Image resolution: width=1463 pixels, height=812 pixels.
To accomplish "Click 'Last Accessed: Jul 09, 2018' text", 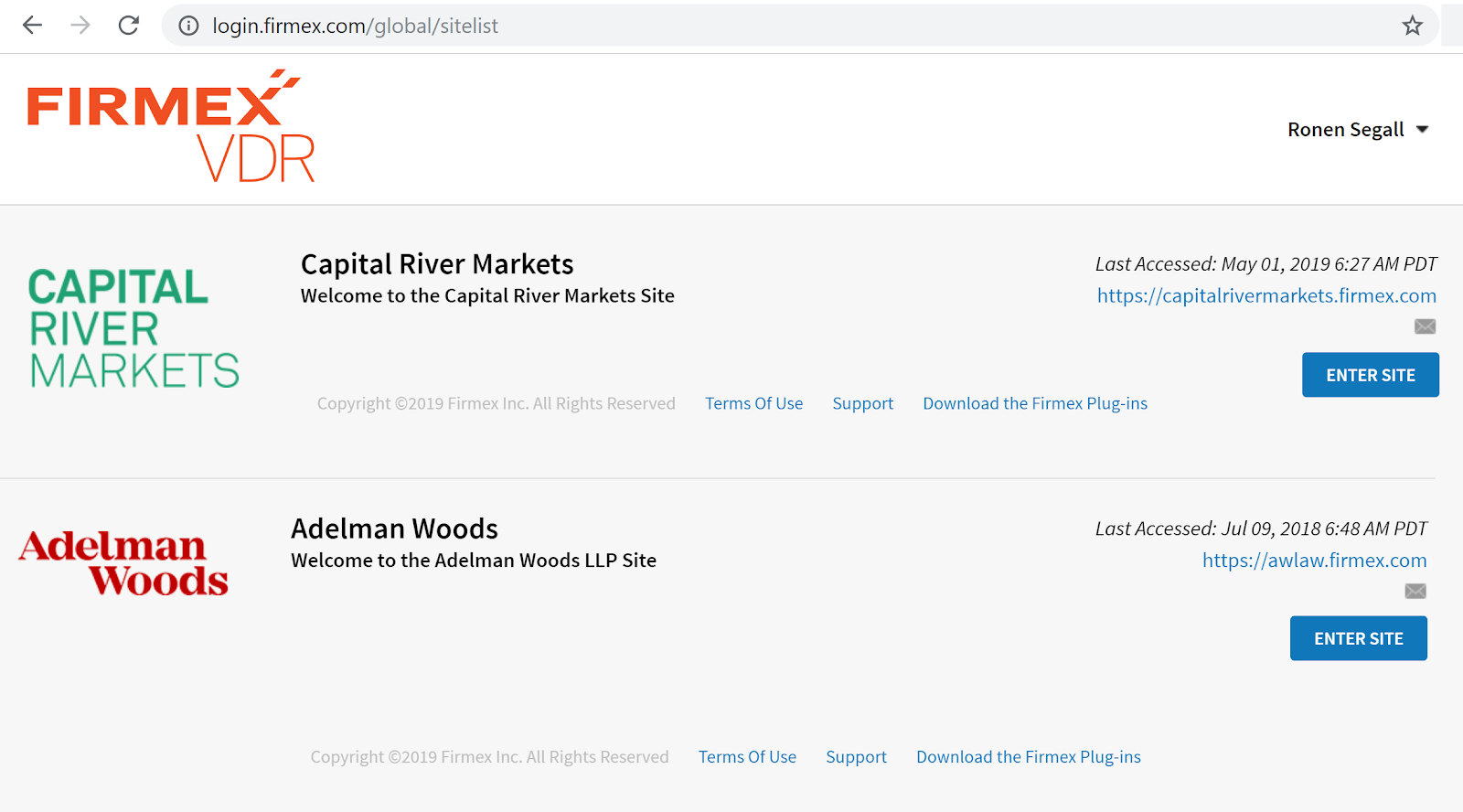I will click(x=1261, y=529).
